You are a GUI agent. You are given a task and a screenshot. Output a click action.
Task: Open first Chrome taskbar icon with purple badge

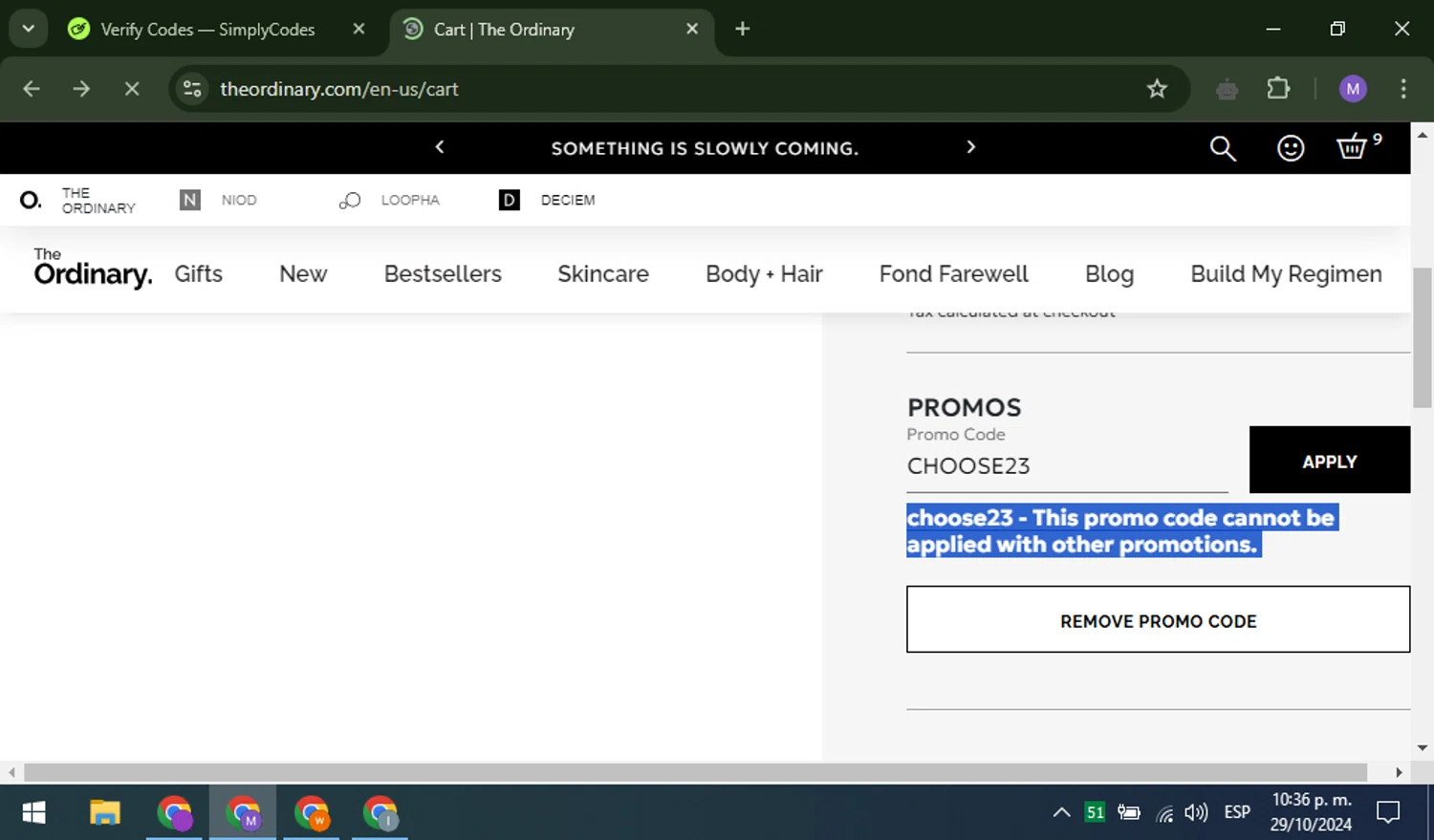[x=174, y=813]
